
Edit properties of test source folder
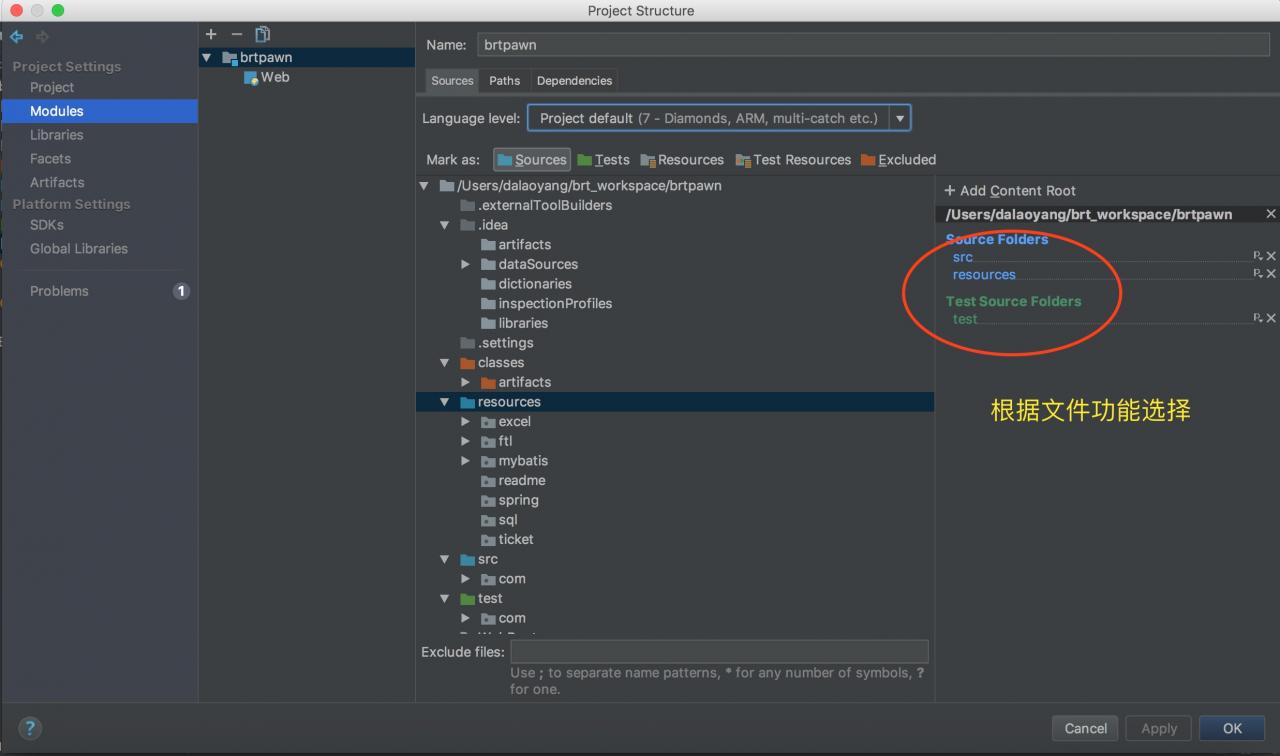1258,318
